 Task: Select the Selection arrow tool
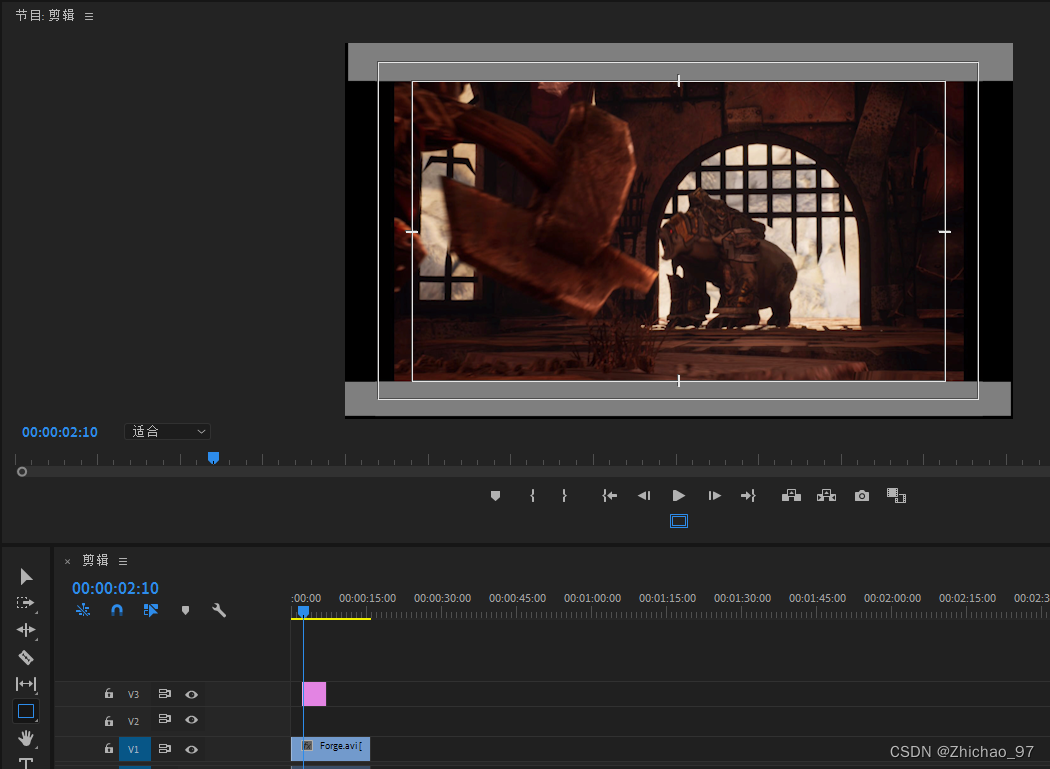(26, 577)
